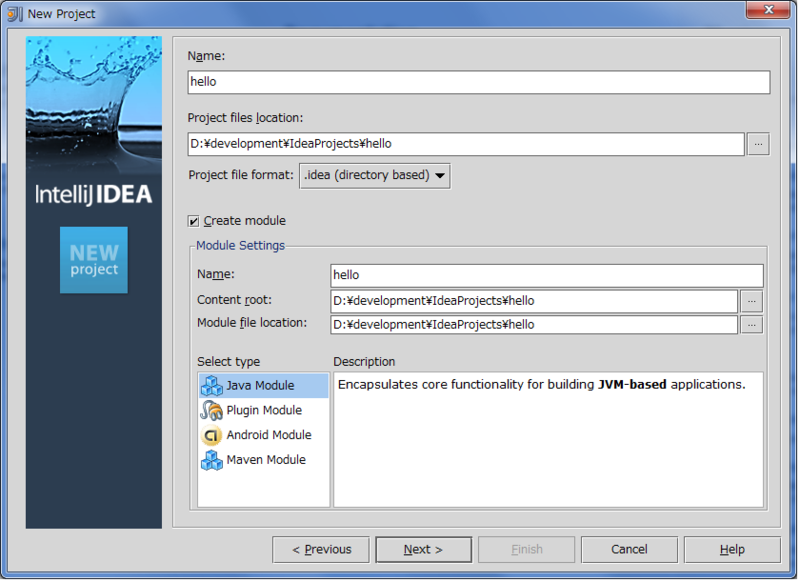Click the NEW project banner image
The image size is (800, 582).
pyautogui.click(x=94, y=261)
